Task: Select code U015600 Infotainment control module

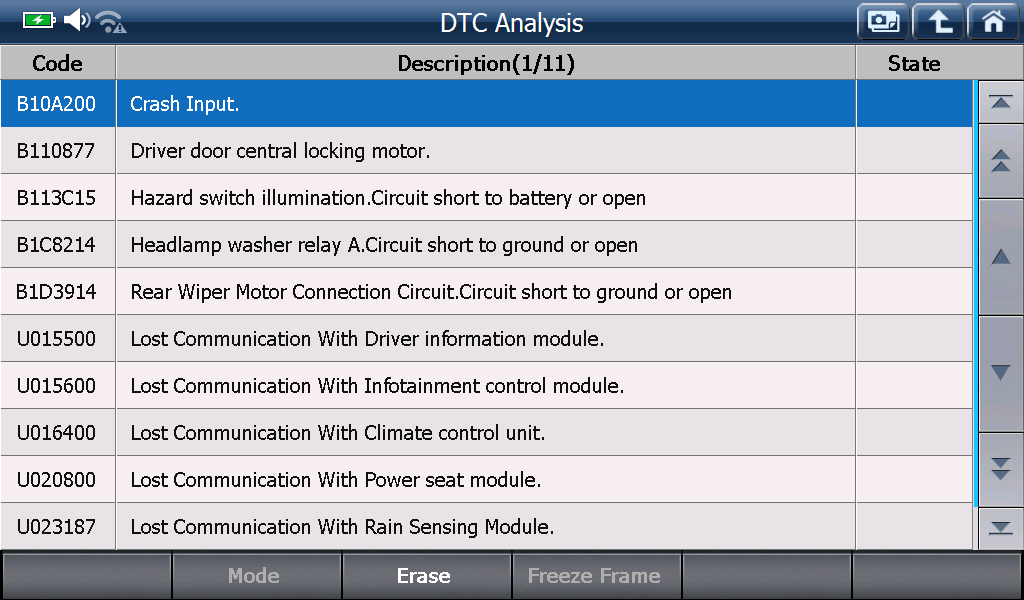Action: click(x=487, y=386)
